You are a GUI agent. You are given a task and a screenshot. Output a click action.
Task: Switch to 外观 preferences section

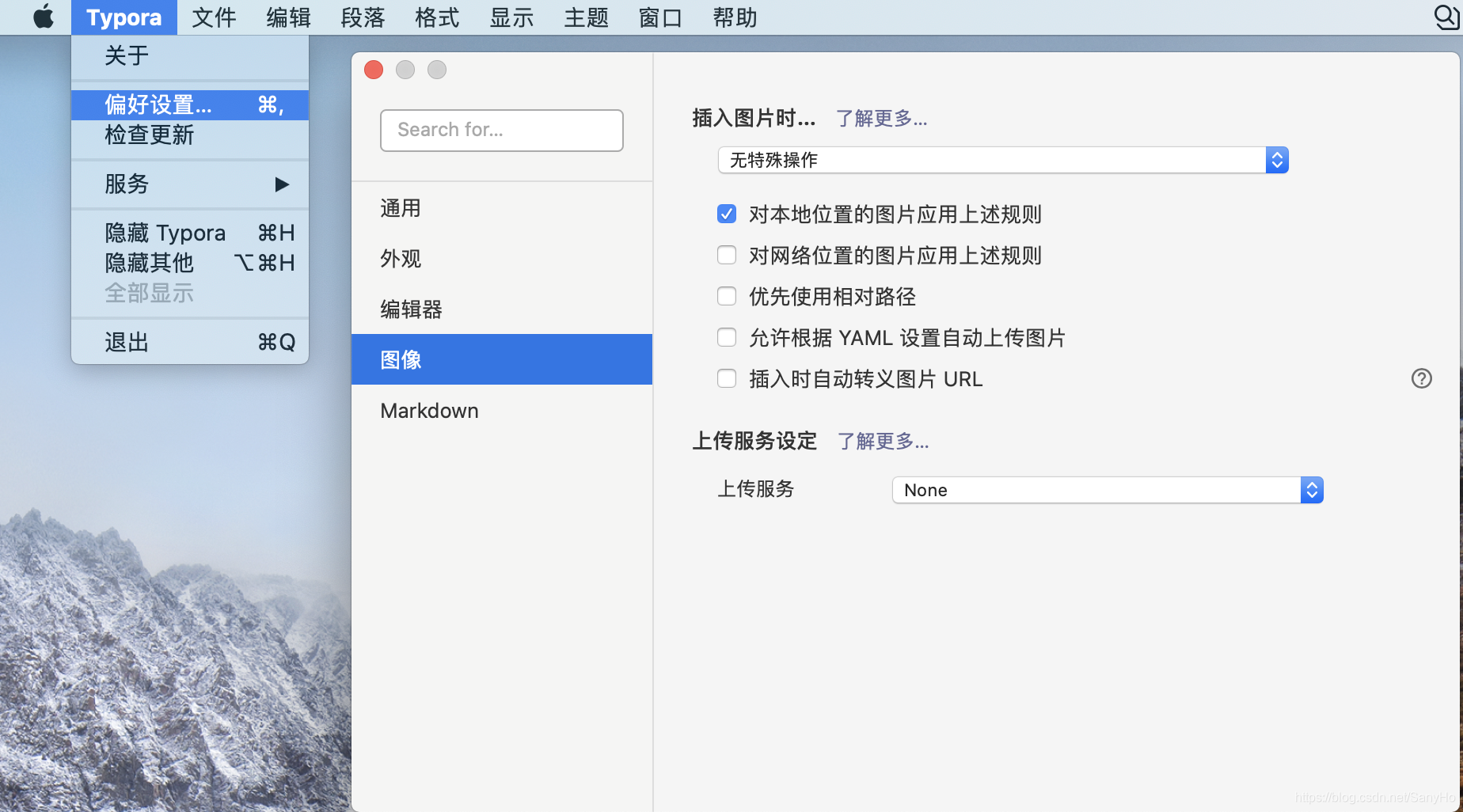coord(502,259)
